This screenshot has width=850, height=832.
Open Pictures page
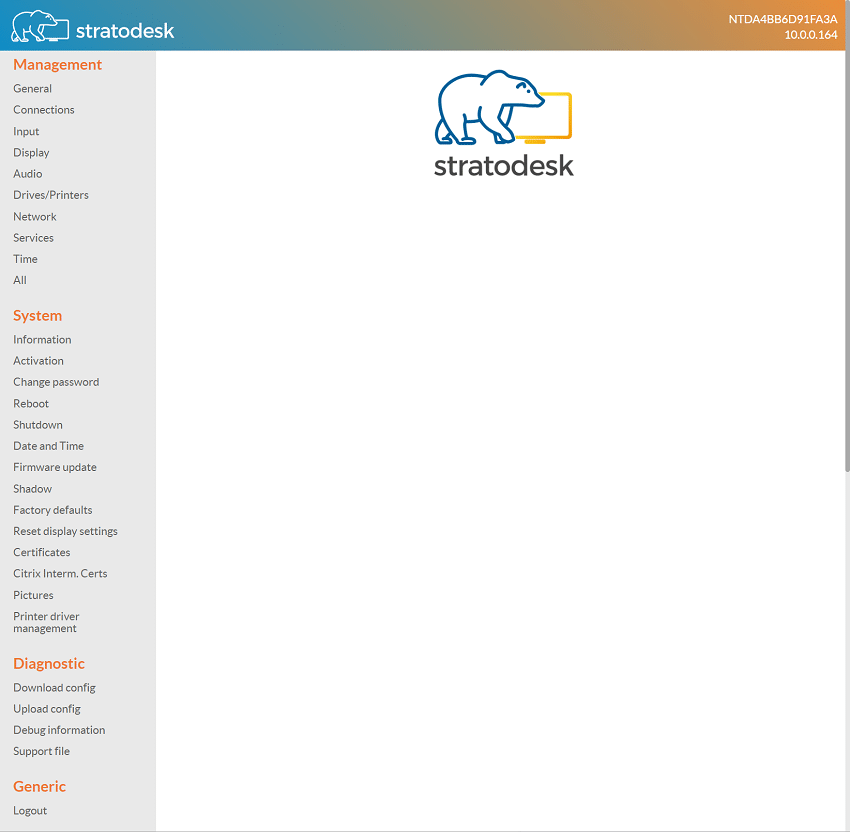coord(34,595)
